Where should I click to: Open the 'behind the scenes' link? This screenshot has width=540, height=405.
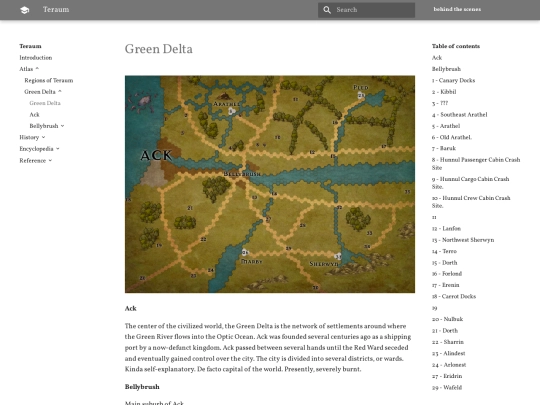pyautogui.click(x=457, y=10)
